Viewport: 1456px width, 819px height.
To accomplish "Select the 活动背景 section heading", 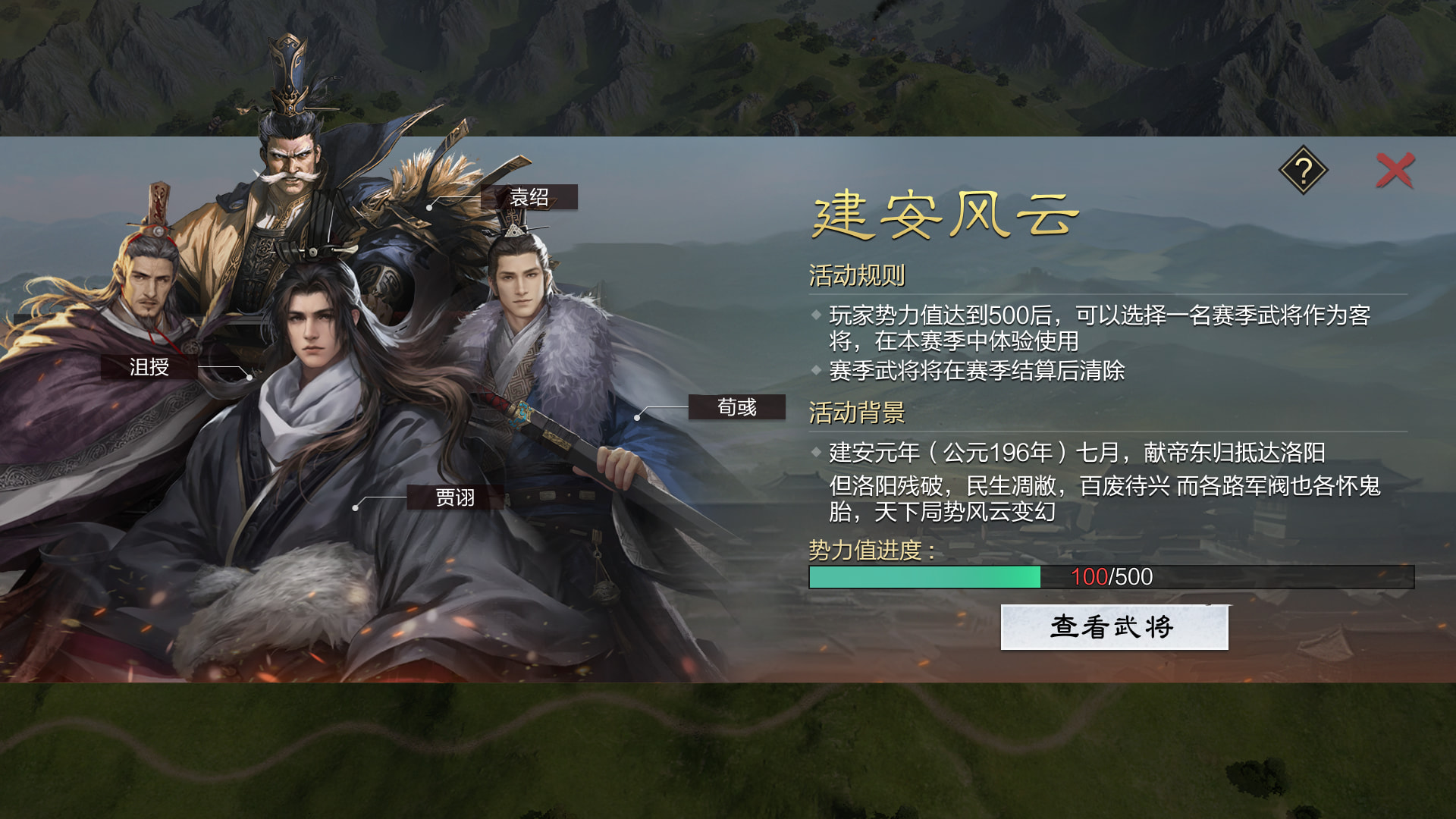I will (857, 413).
